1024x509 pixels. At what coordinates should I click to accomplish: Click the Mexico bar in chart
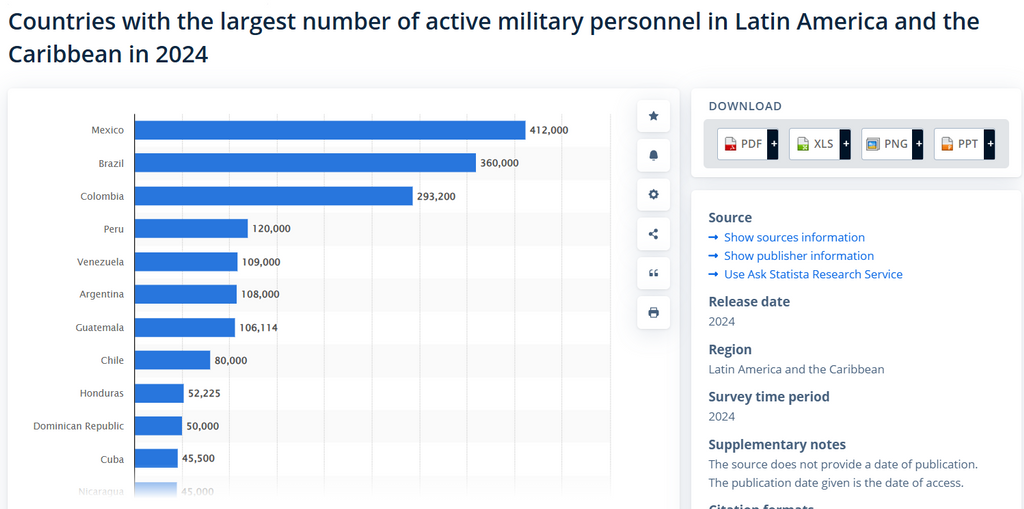[329, 130]
